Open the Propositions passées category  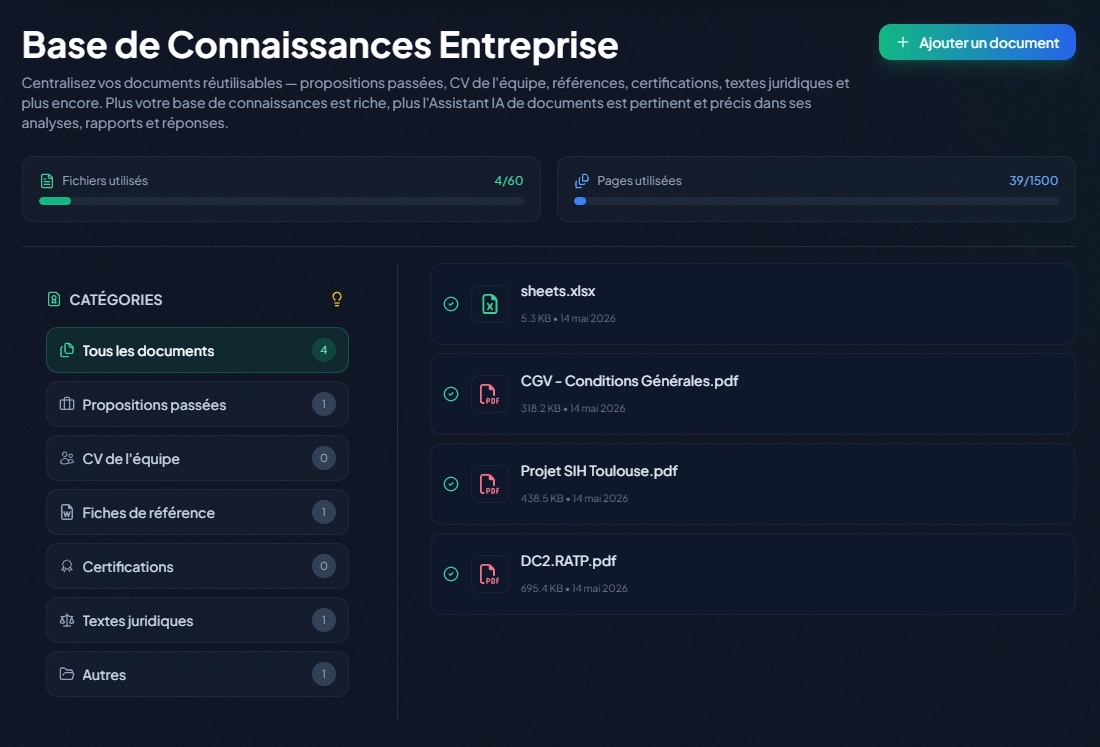(197, 404)
